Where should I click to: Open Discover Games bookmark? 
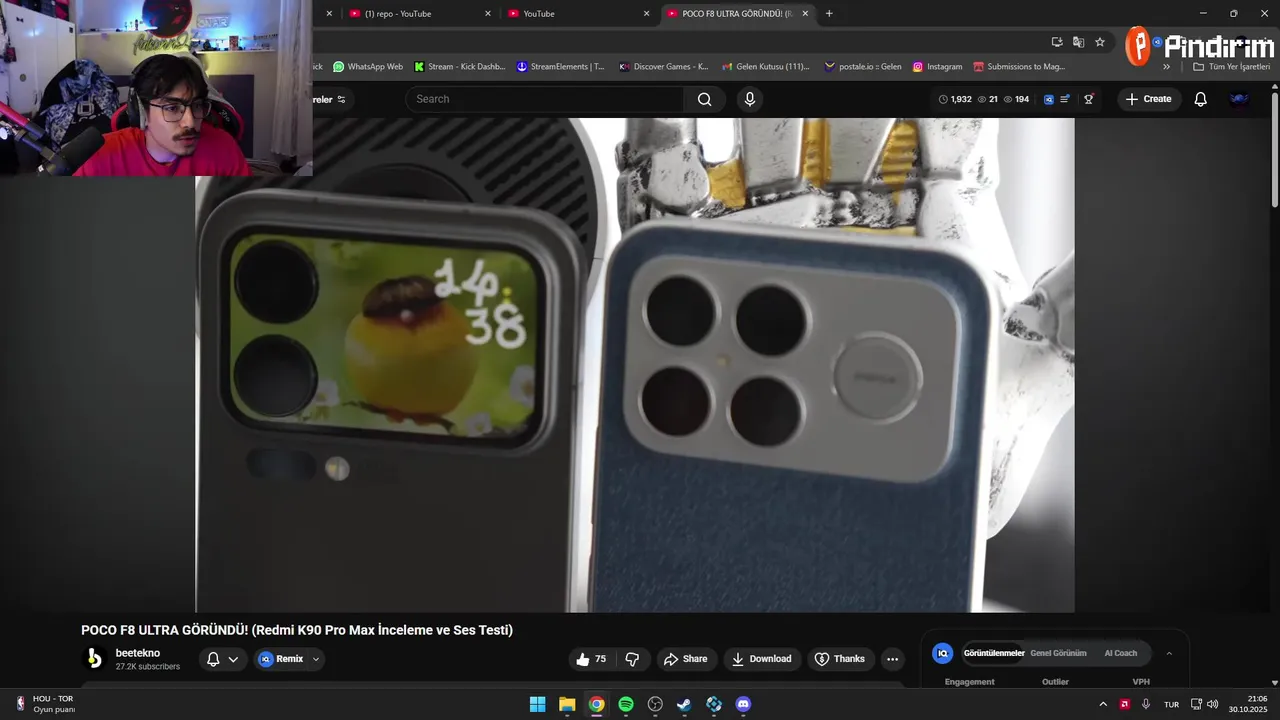pyautogui.click(x=664, y=67)
